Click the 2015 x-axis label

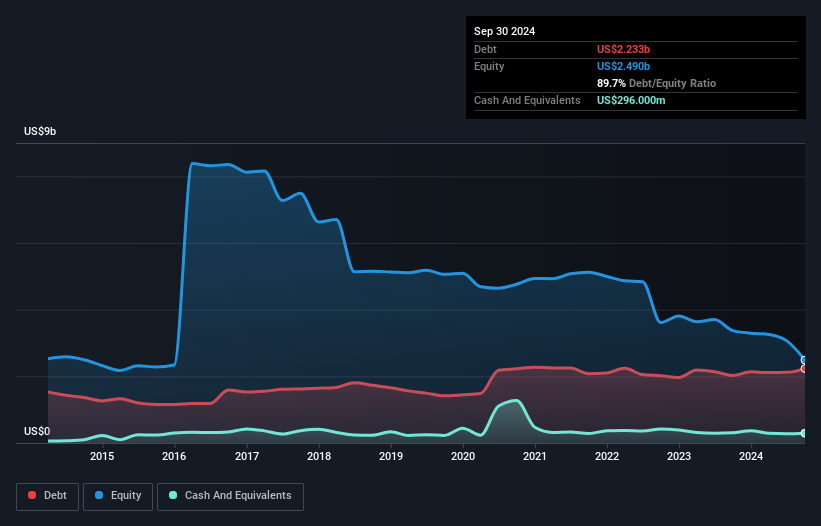tap(102, 456)
